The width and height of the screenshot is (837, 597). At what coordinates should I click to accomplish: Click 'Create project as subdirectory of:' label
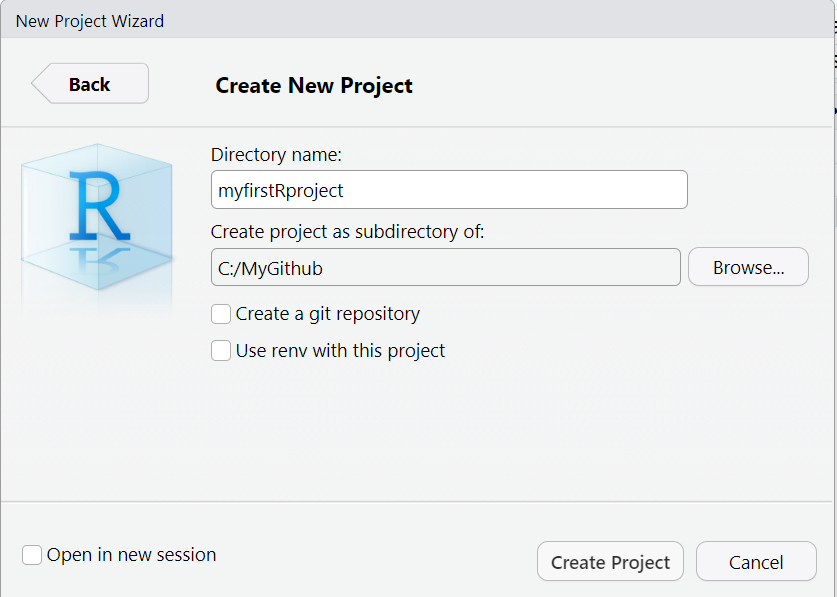pyautogui.click(x=348, y=232)
